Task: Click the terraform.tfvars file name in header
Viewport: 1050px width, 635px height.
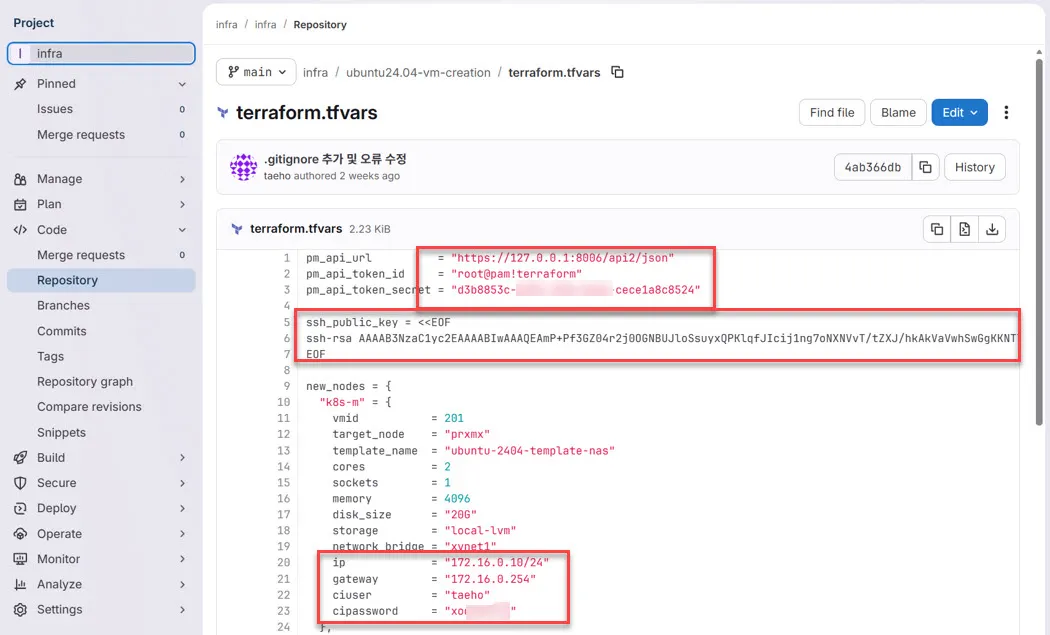Action: [x=296, y=228]
